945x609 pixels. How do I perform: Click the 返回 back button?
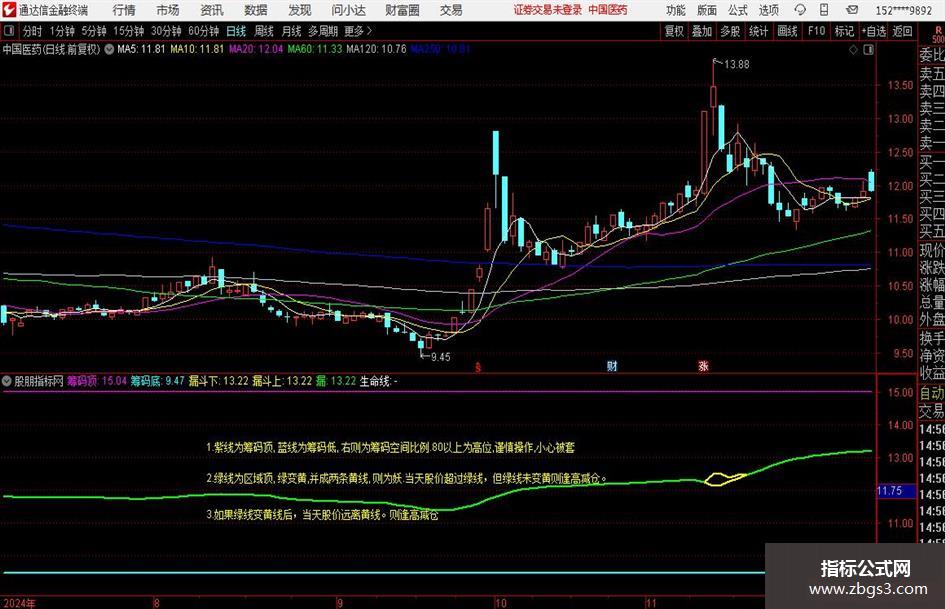(x=902, y=31)
